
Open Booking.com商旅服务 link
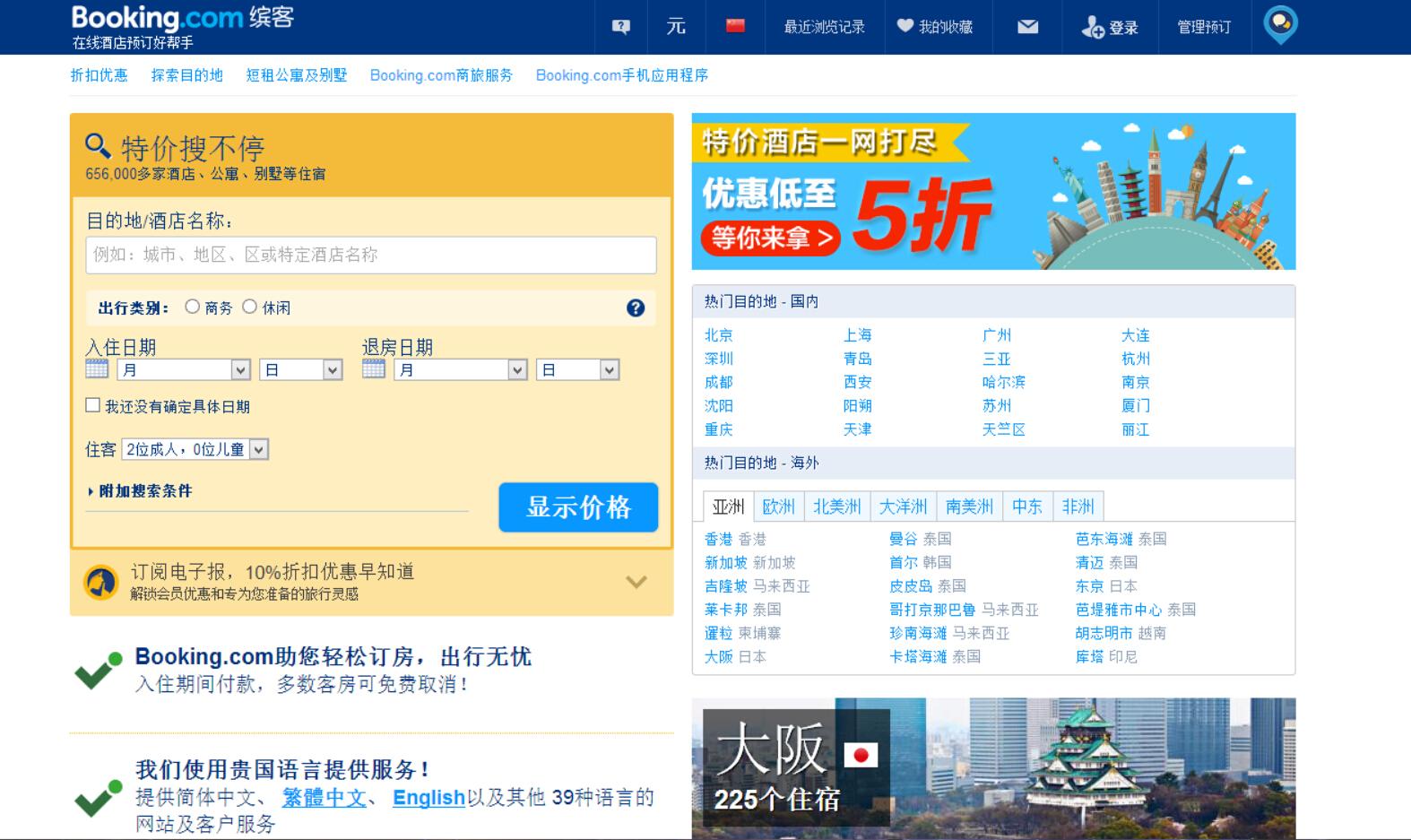(x=441, y=75)
